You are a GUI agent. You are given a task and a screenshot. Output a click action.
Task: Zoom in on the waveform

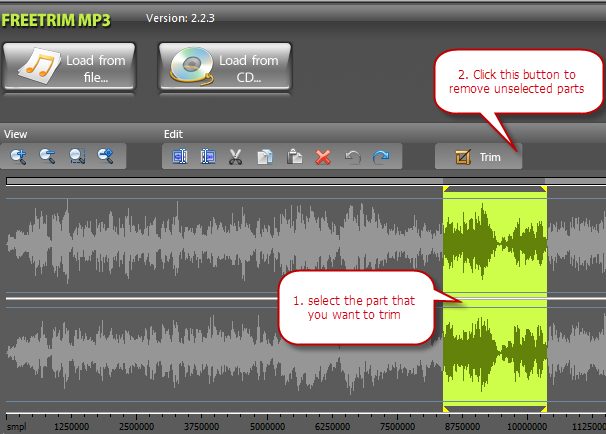[18, 157]
